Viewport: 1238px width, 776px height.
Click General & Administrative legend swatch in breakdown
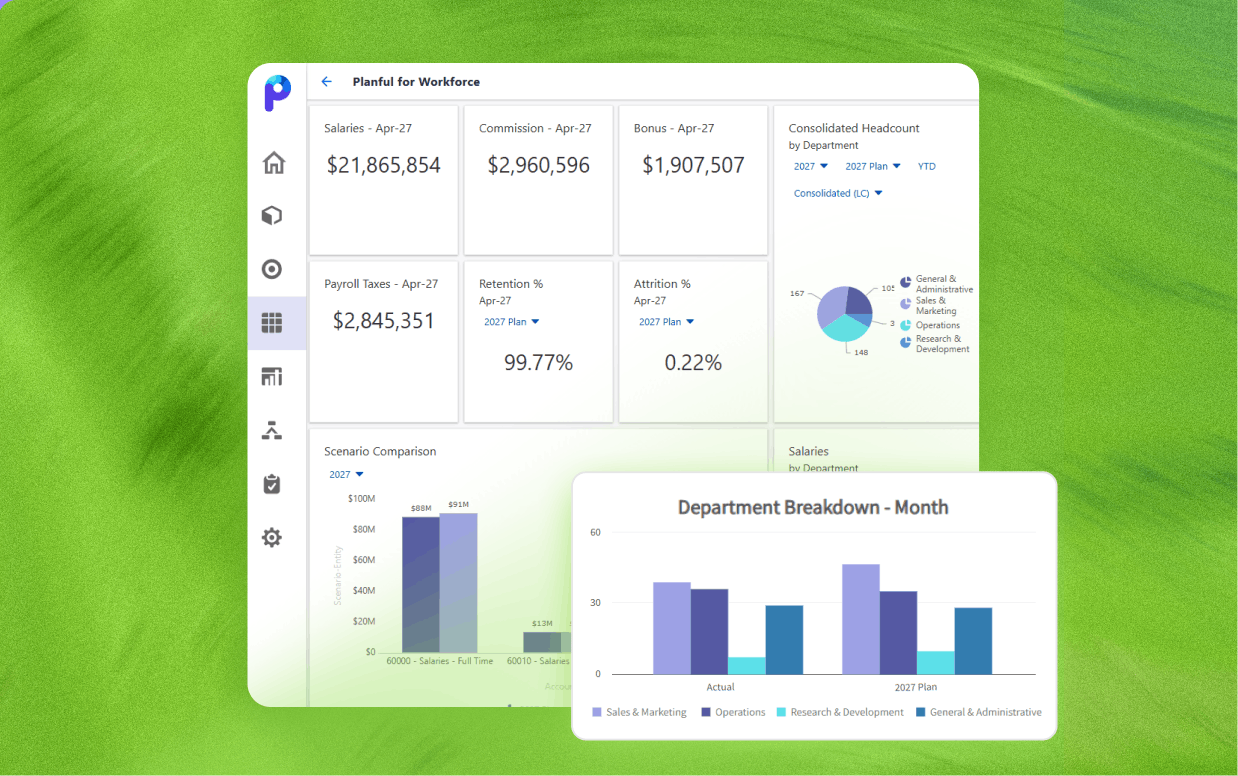(921, 712)
